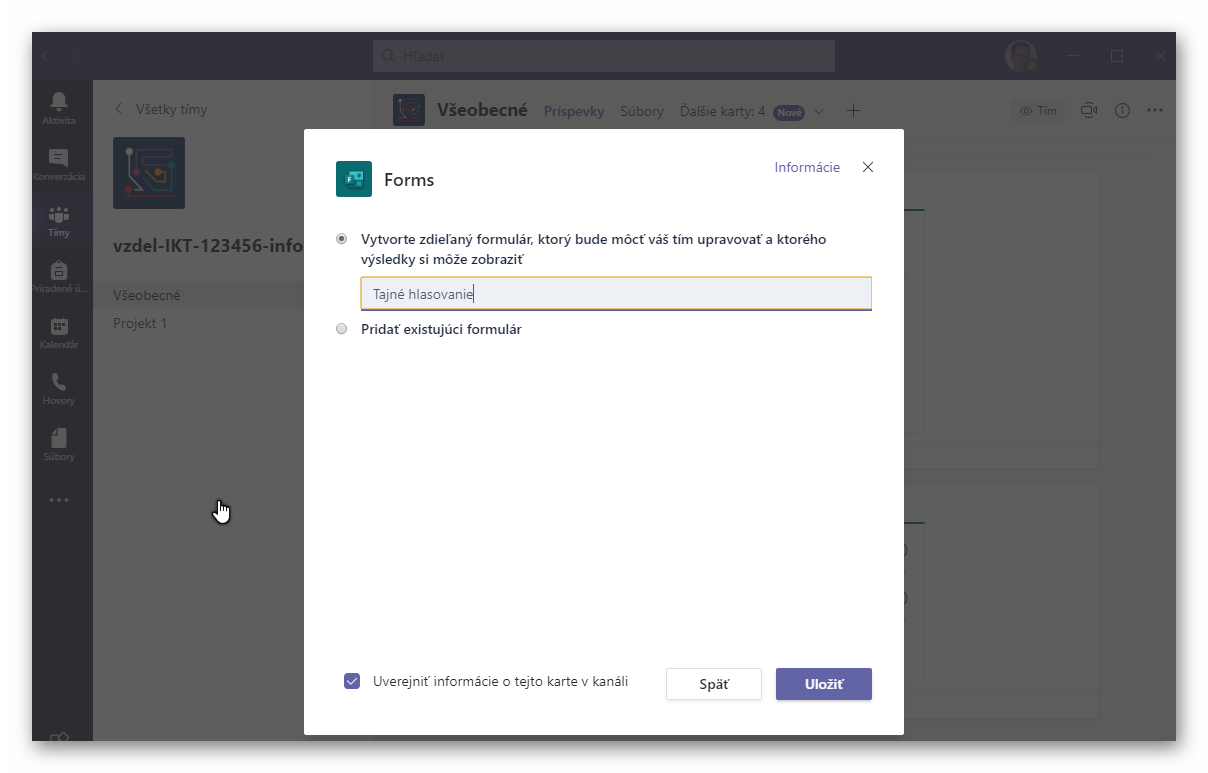
Task: Click the Späť button
Action: (x=713, y=684)
